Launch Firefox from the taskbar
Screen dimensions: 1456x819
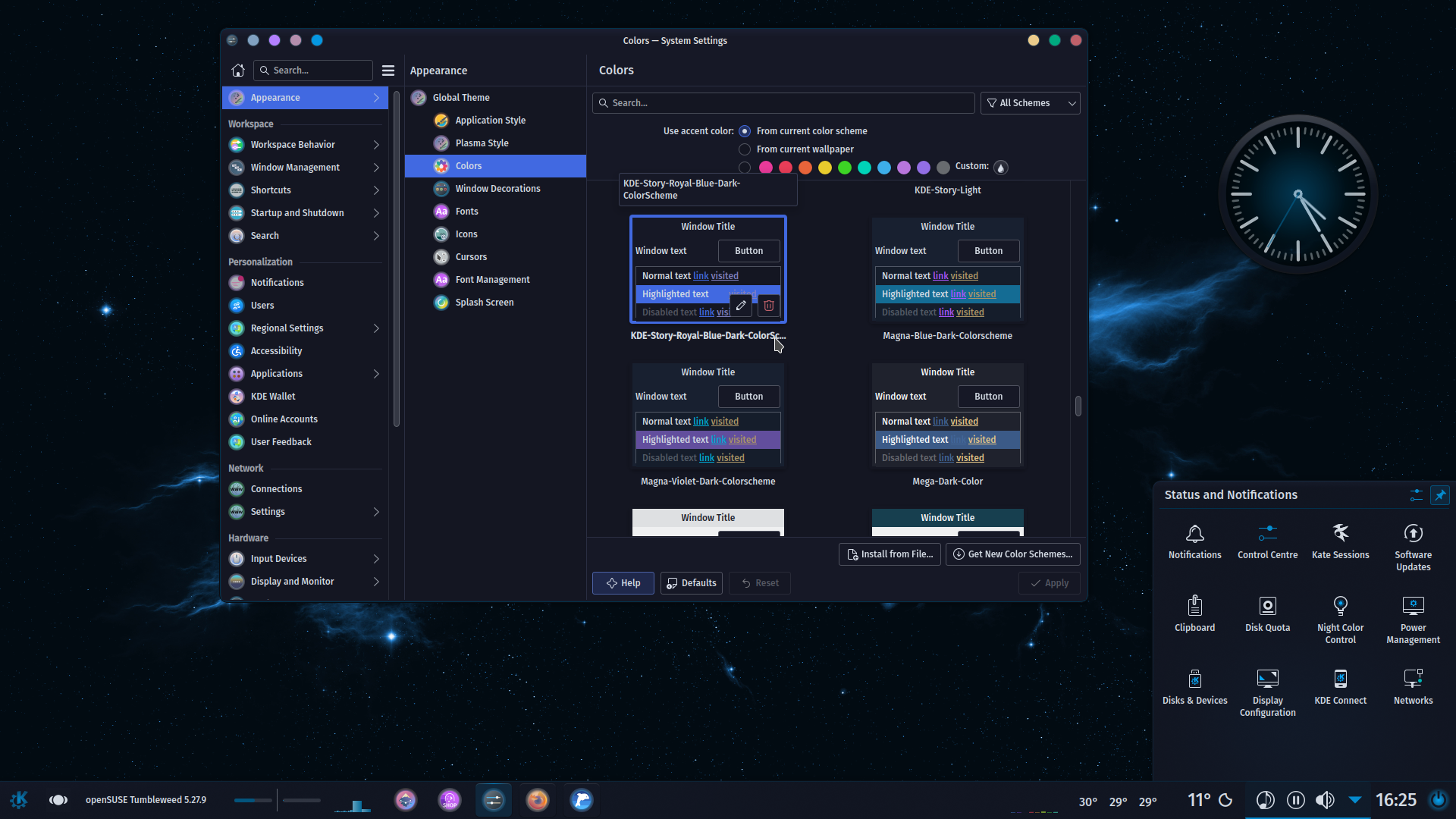pos(538,800)
